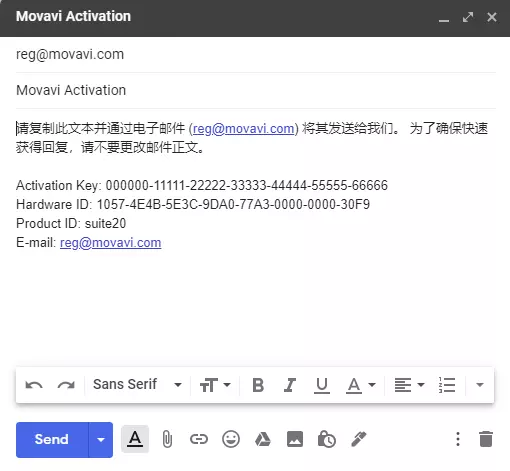Viewport: 510px width, 471px height.
Task: Toggle formatting options bar with the A button
Action: click(x=135, y=439)
